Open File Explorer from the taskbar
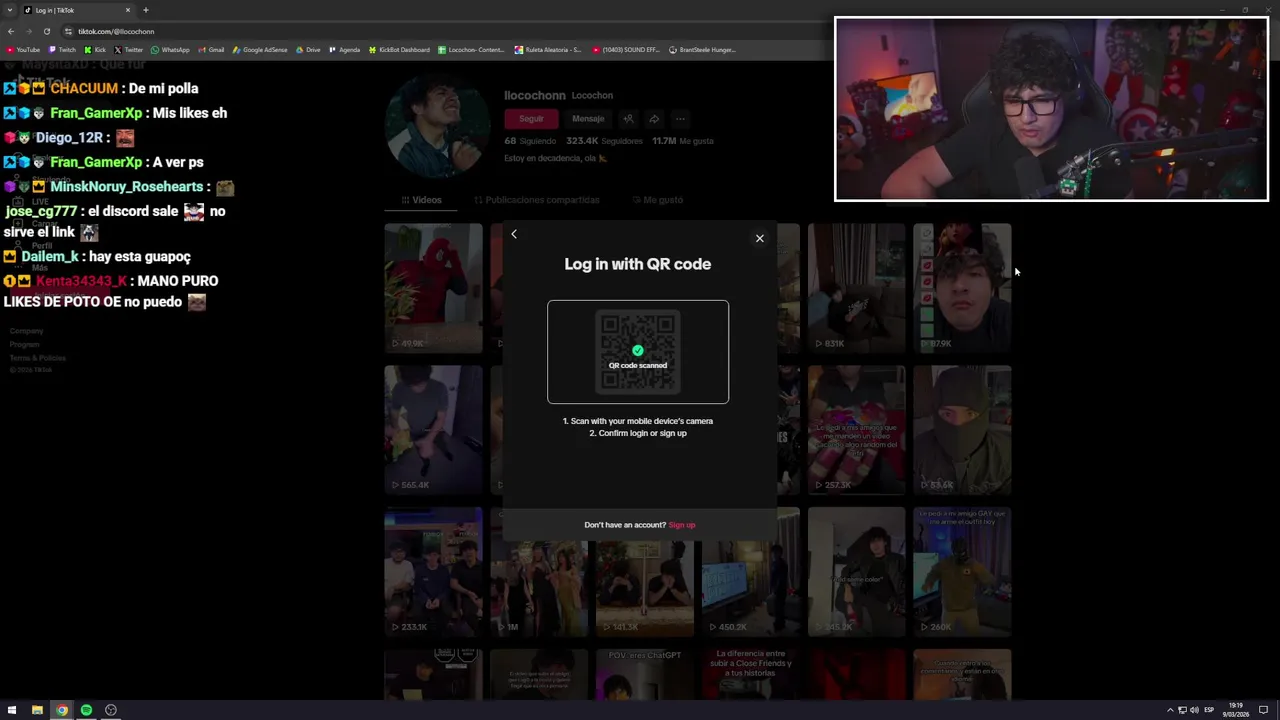 (37, 710)
